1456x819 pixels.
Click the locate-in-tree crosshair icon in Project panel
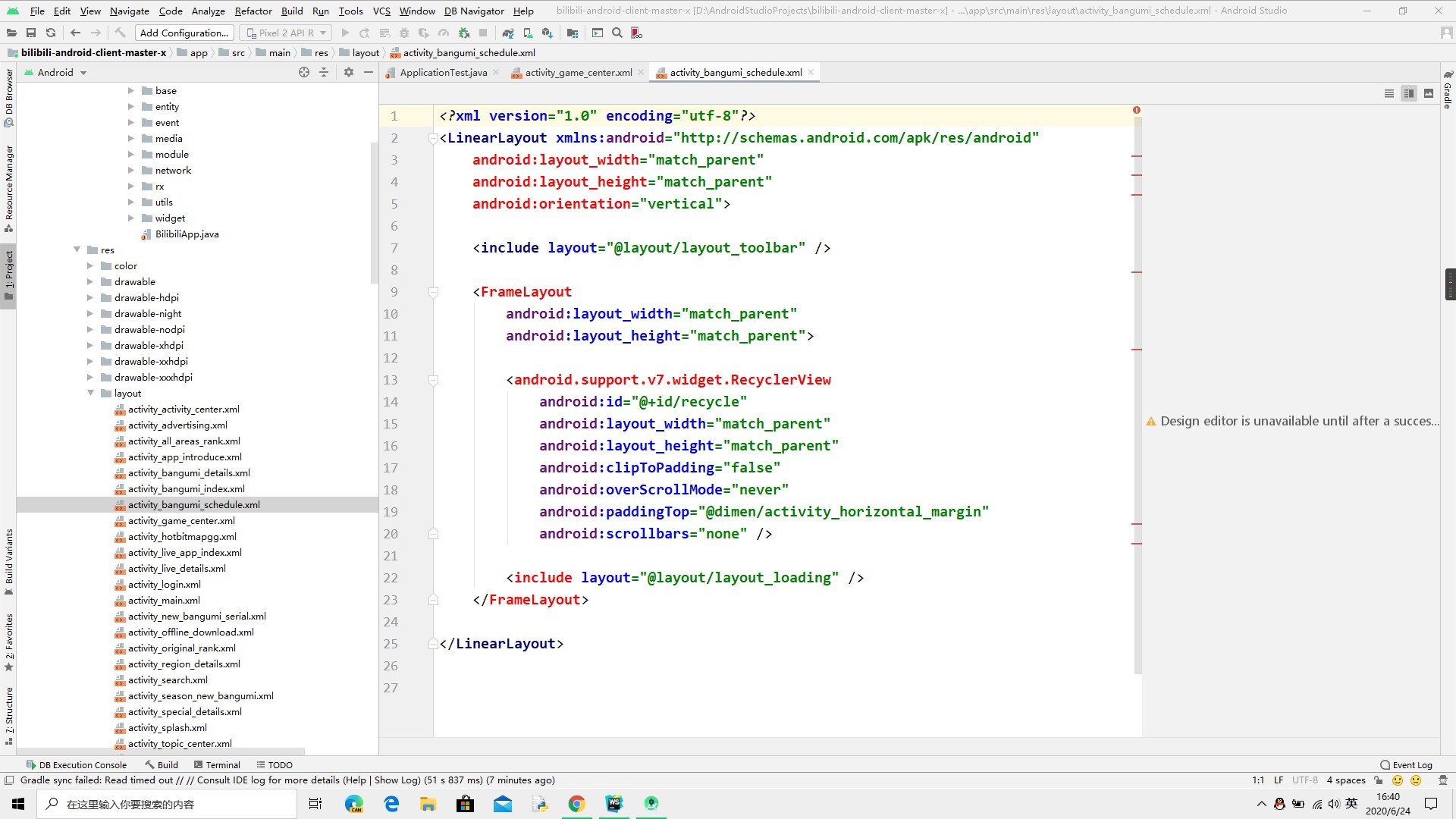click(x=304, y=72)
